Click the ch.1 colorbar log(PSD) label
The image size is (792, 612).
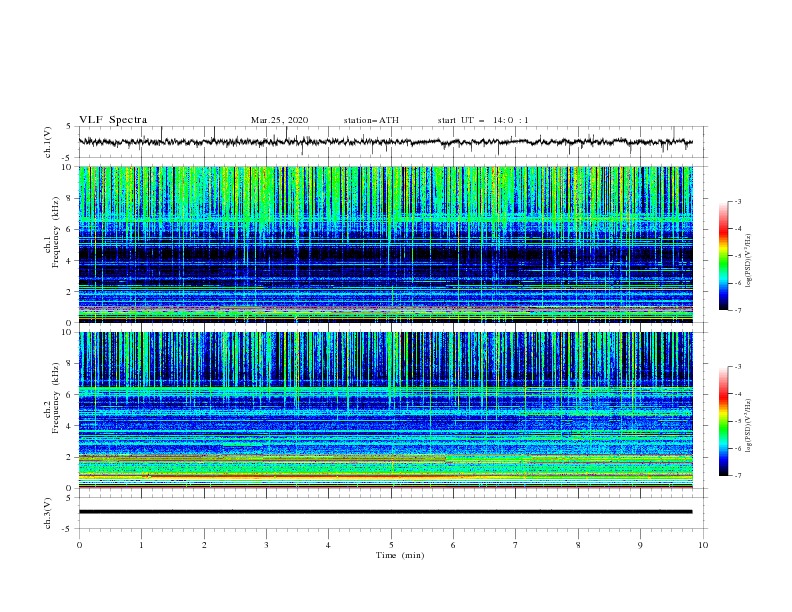(749, 261)
